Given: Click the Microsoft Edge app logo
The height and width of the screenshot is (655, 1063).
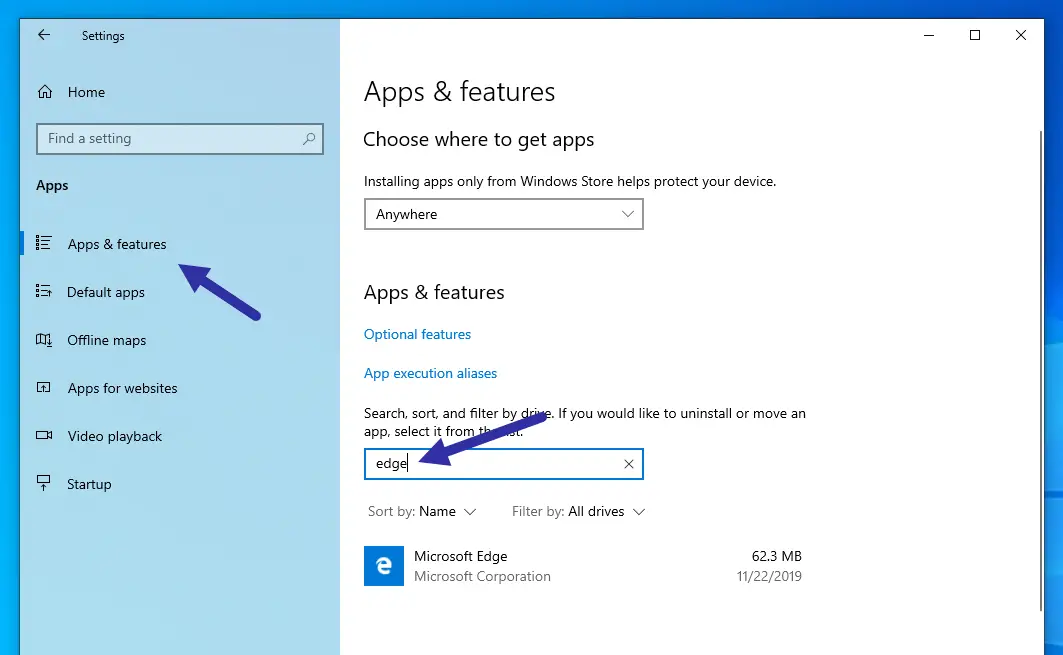Looking at the screenshot, I should 383,566.
